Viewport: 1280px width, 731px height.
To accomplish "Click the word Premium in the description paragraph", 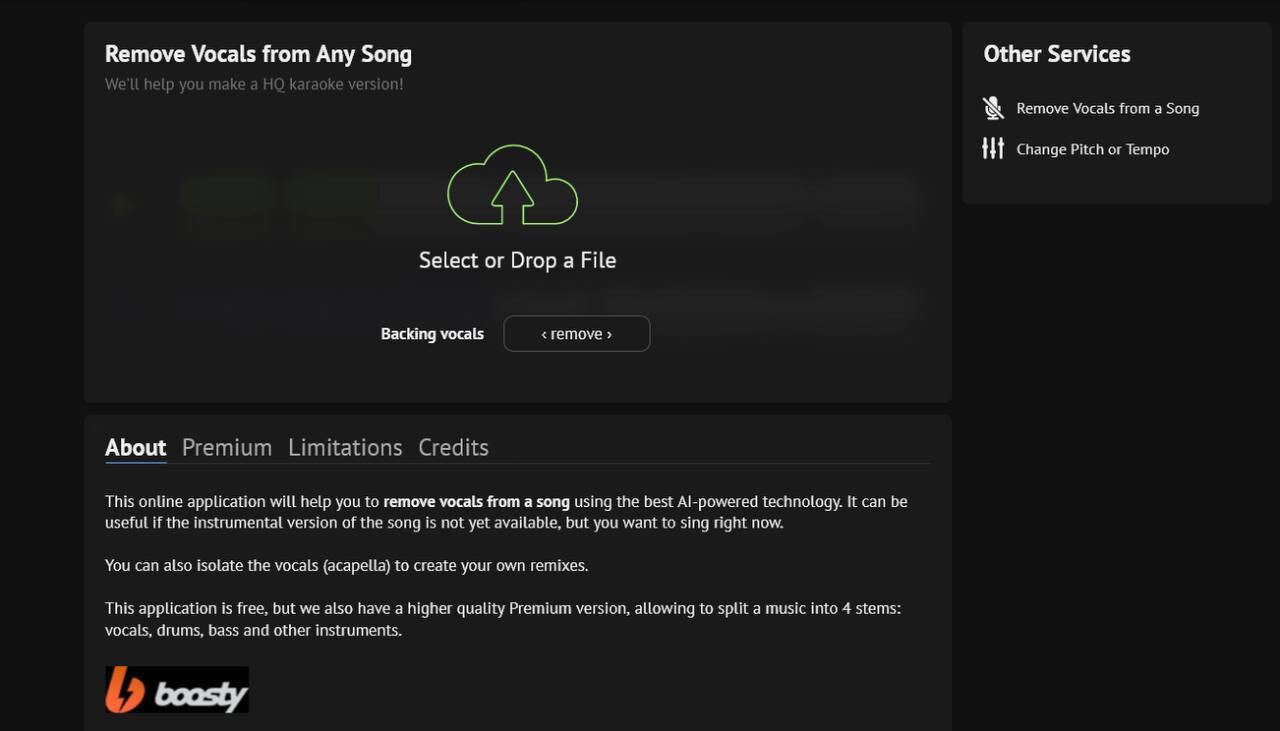I will click(540, 608).
